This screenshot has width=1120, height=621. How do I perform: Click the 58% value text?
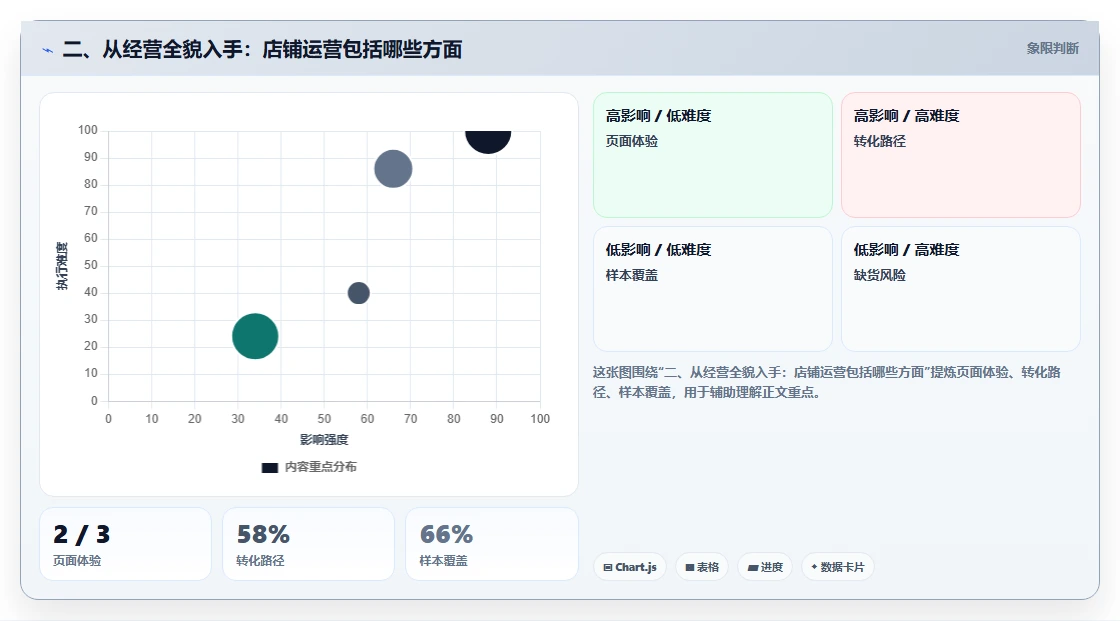tap(263, 534)
